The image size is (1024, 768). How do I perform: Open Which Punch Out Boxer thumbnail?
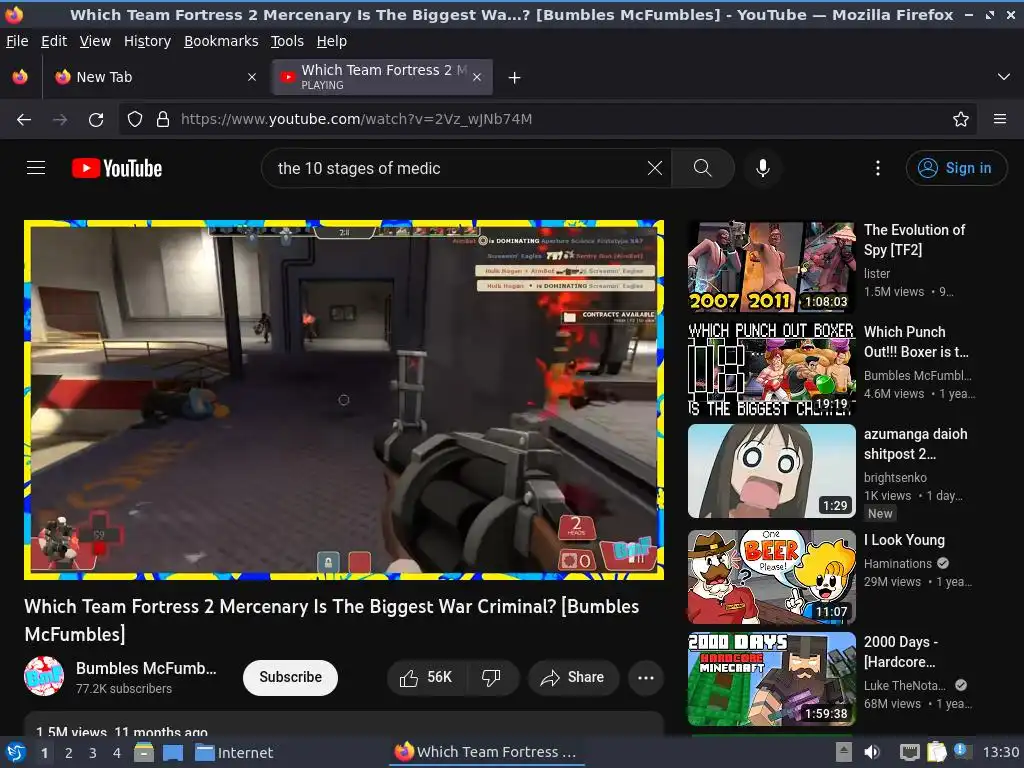click(772, 369)
